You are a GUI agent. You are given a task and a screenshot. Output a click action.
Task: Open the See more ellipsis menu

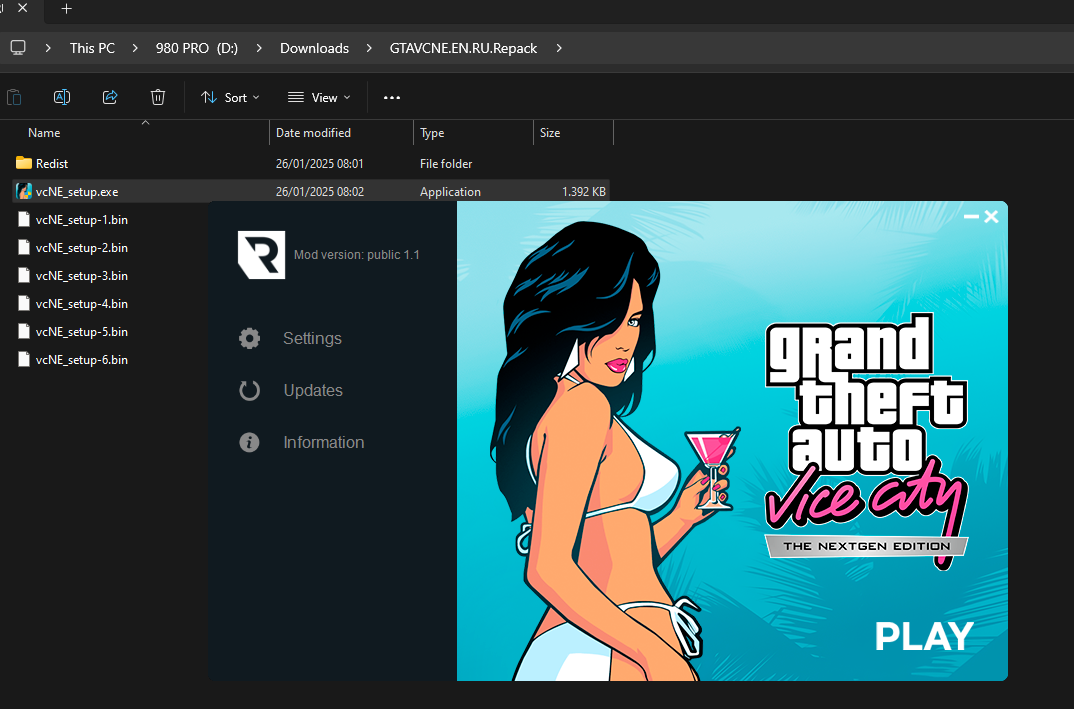pos(392,97)
